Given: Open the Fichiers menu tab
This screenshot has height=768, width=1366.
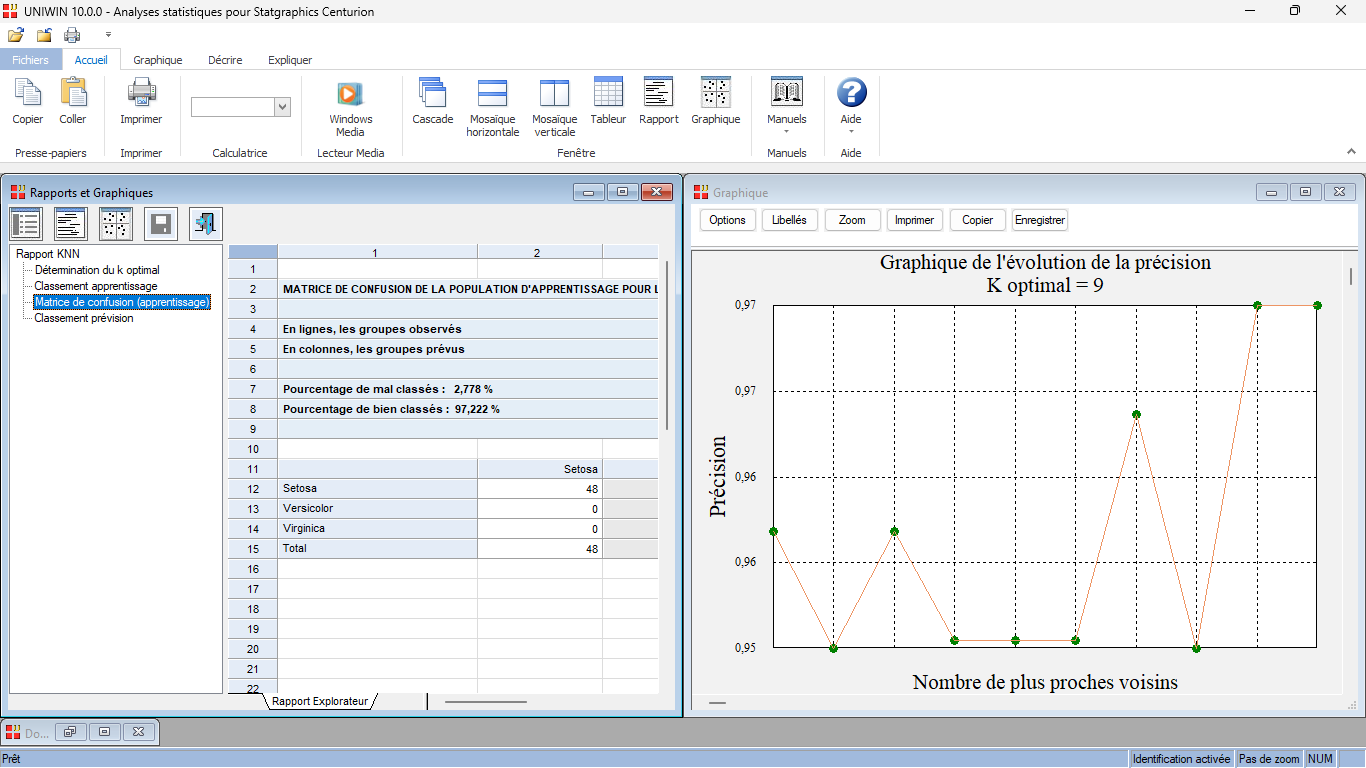Looking at the screenshot, I should coord(31,60).
